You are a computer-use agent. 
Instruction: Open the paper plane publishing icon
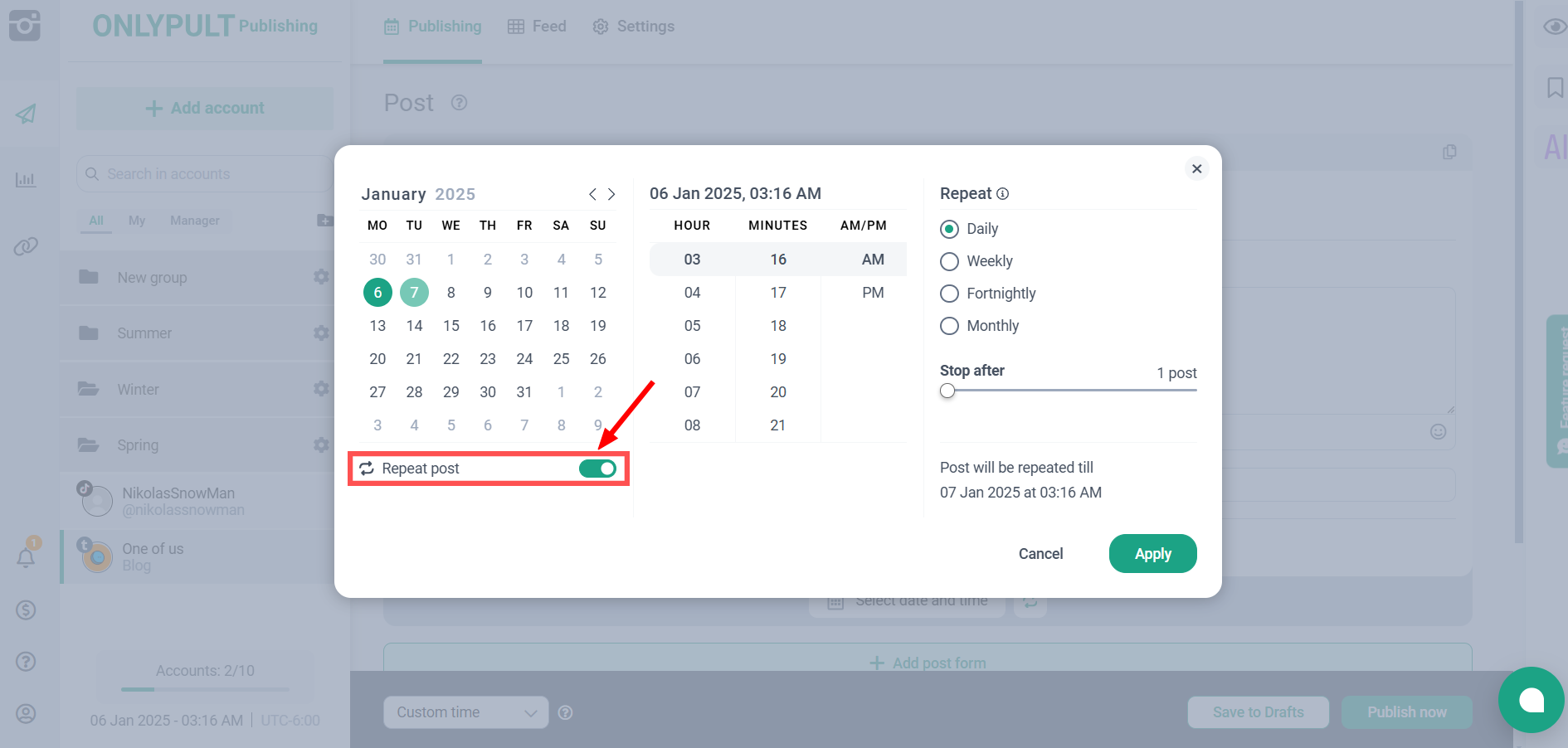(26, 114)
